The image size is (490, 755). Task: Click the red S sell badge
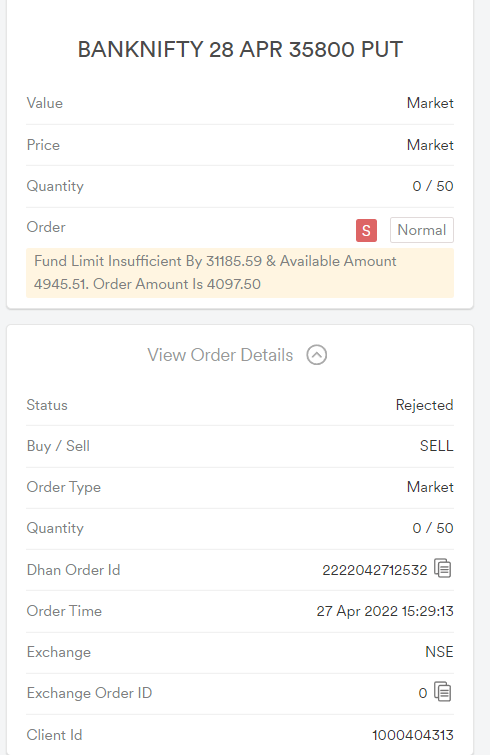pos(366,230)
